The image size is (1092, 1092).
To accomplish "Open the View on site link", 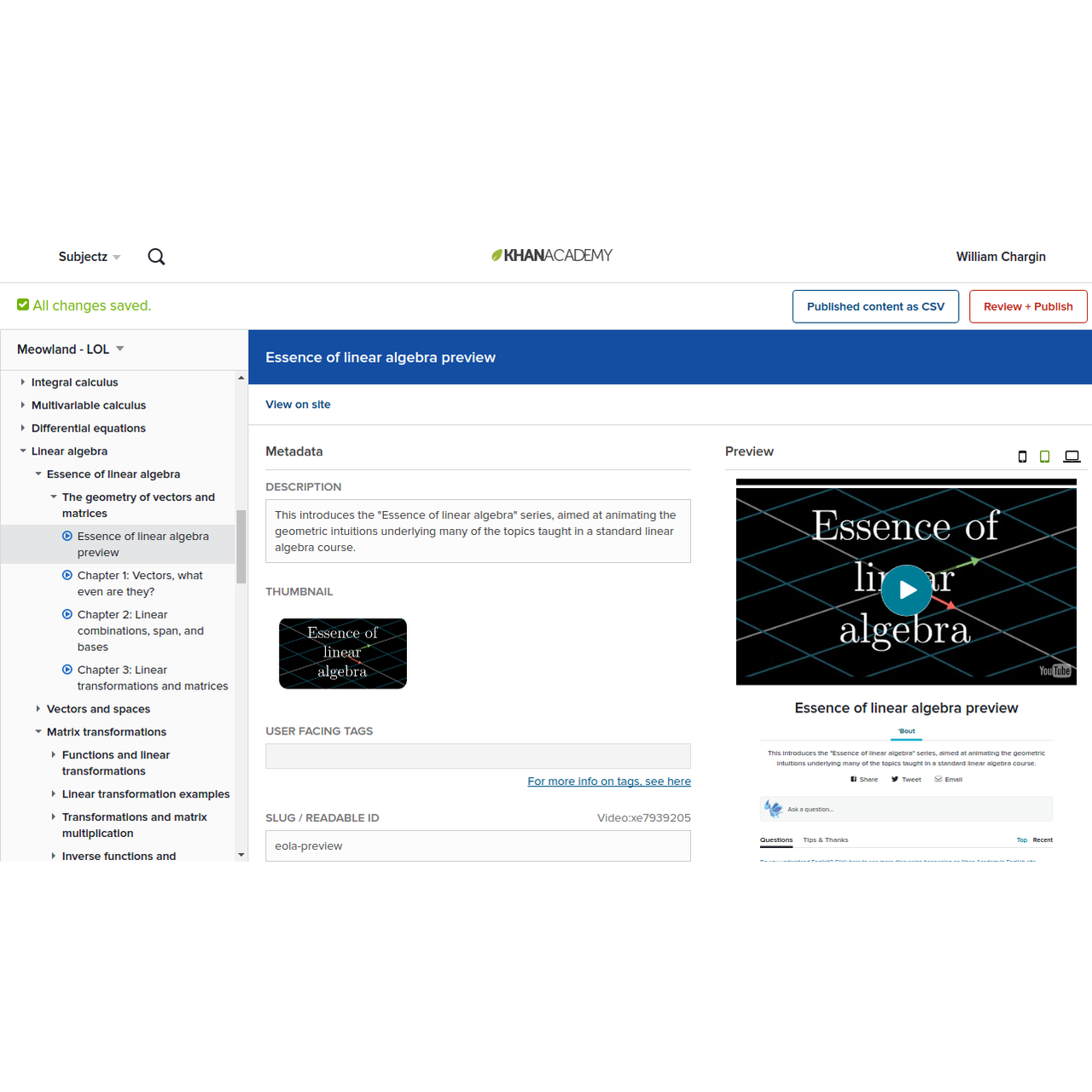I will click(x=298, y=404).
